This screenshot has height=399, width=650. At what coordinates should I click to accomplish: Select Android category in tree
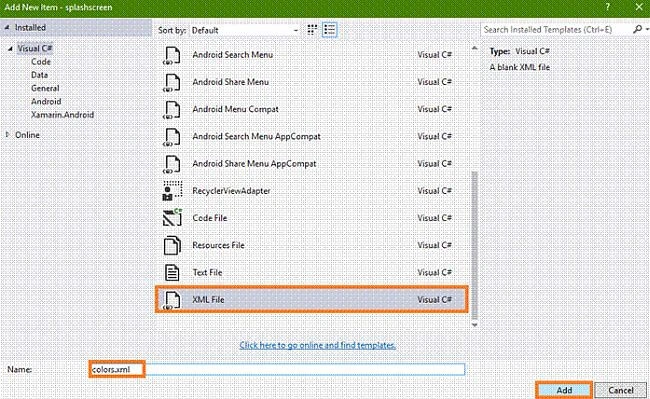(x=46, y=102)
